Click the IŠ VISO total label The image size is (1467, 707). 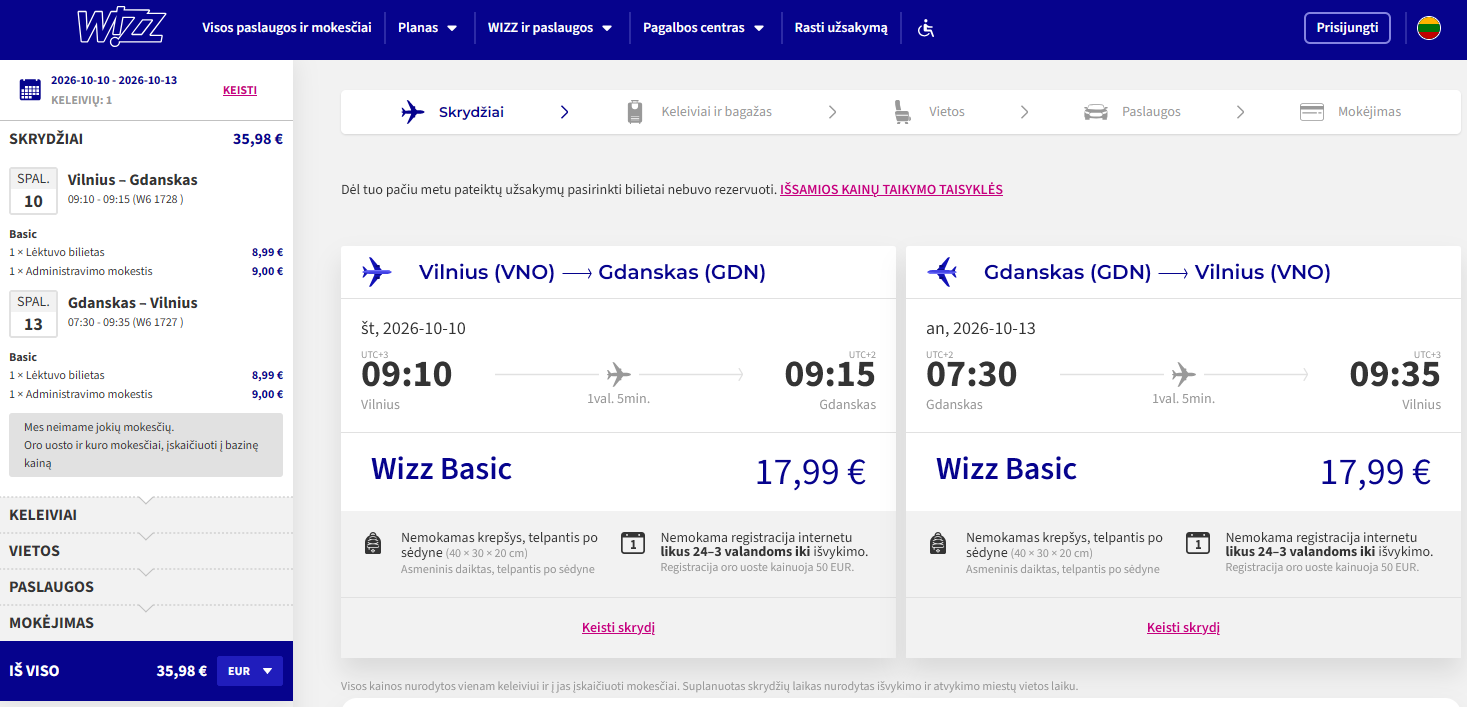coord(34,671)
